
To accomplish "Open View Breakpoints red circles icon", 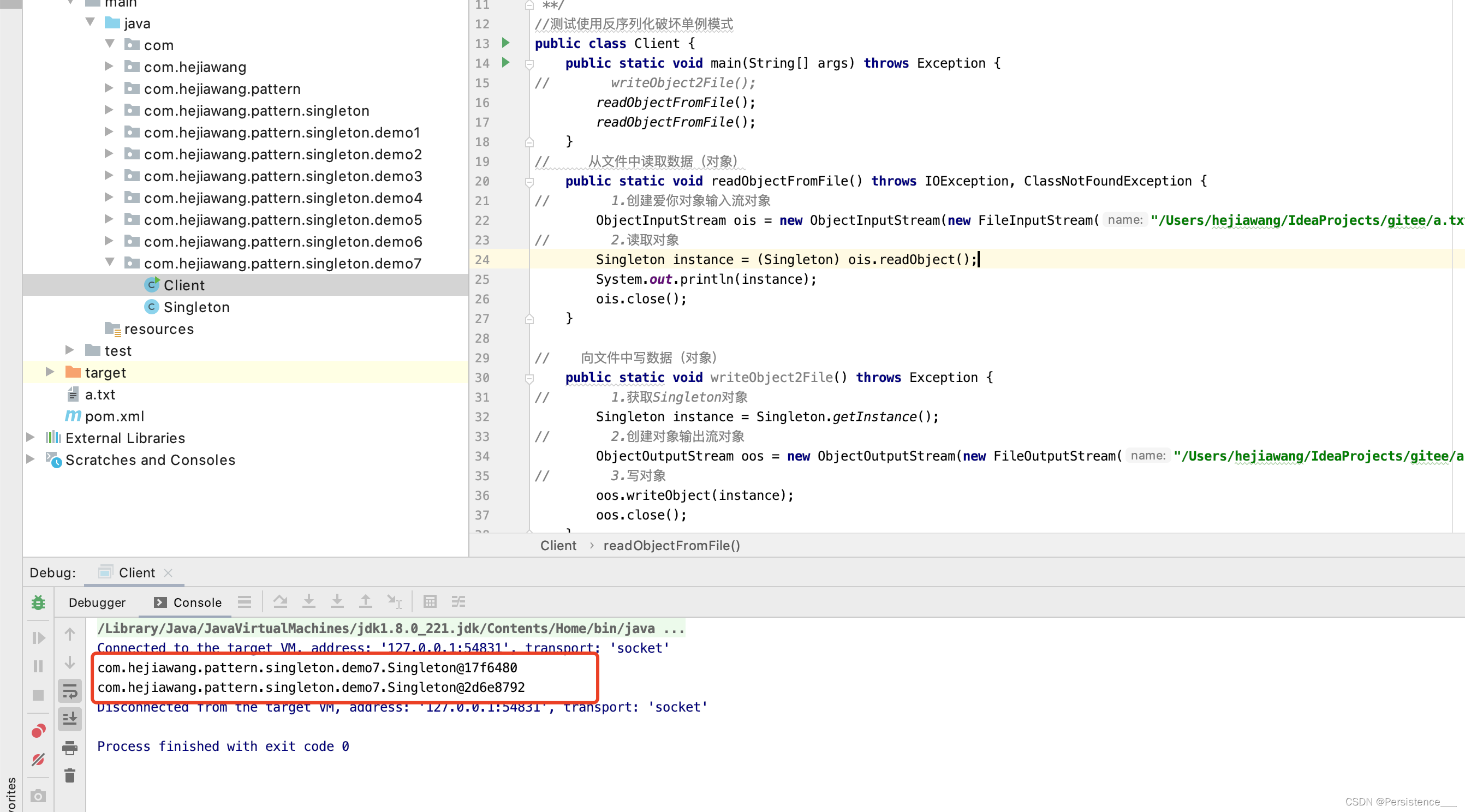I will 38,731.
